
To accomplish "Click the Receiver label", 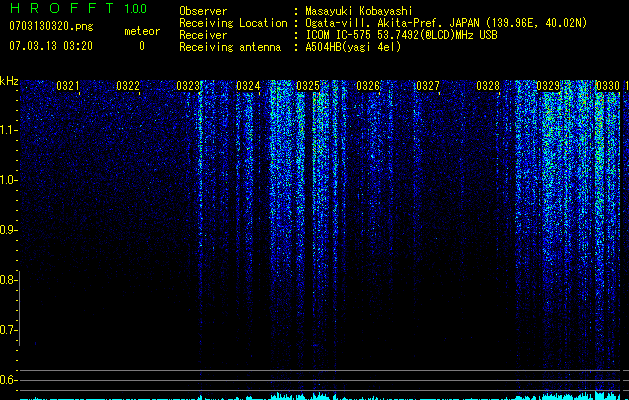I will (203, 35).
